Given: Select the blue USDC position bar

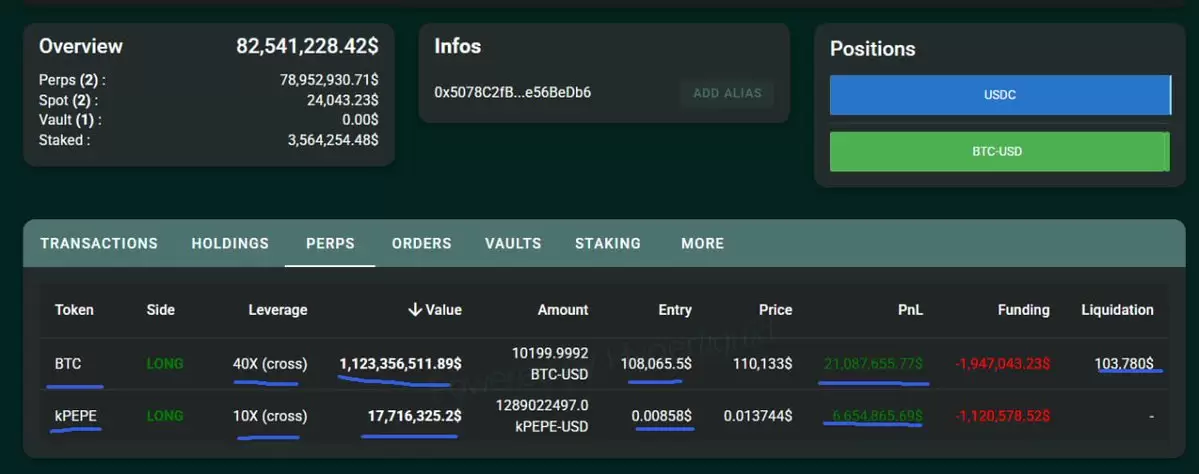Looking at the screenshot, I should pos(1000,96).
